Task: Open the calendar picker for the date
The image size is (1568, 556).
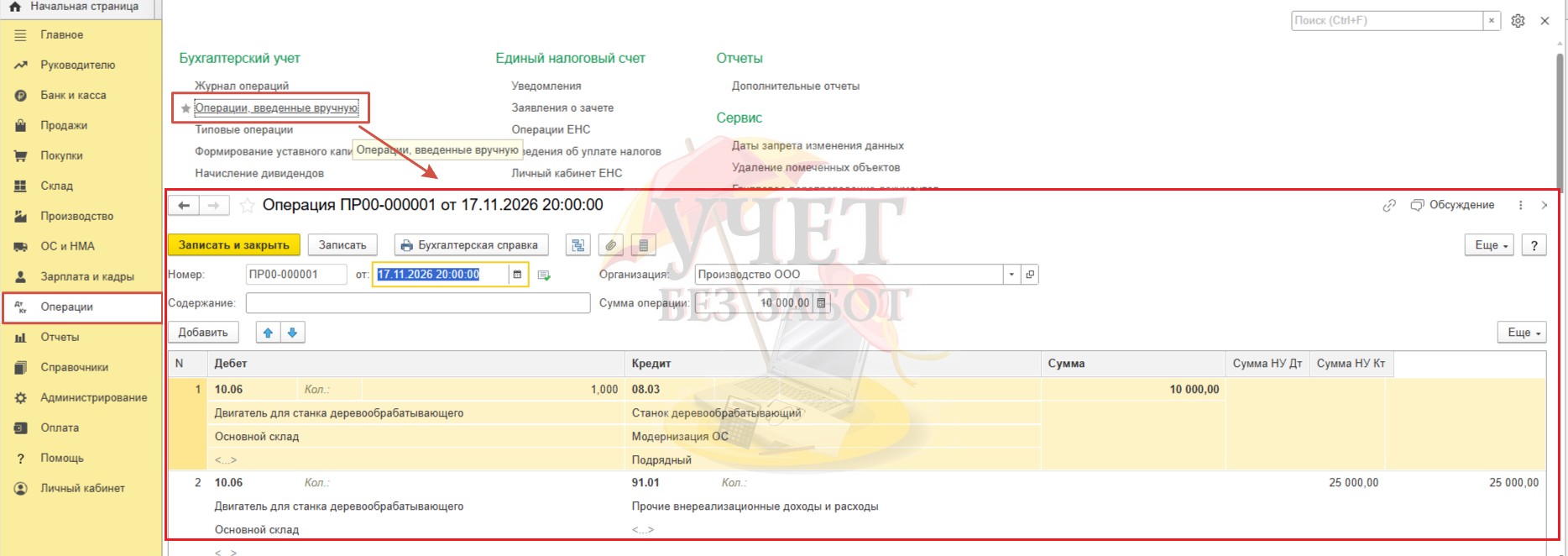Action: [517, 275]
